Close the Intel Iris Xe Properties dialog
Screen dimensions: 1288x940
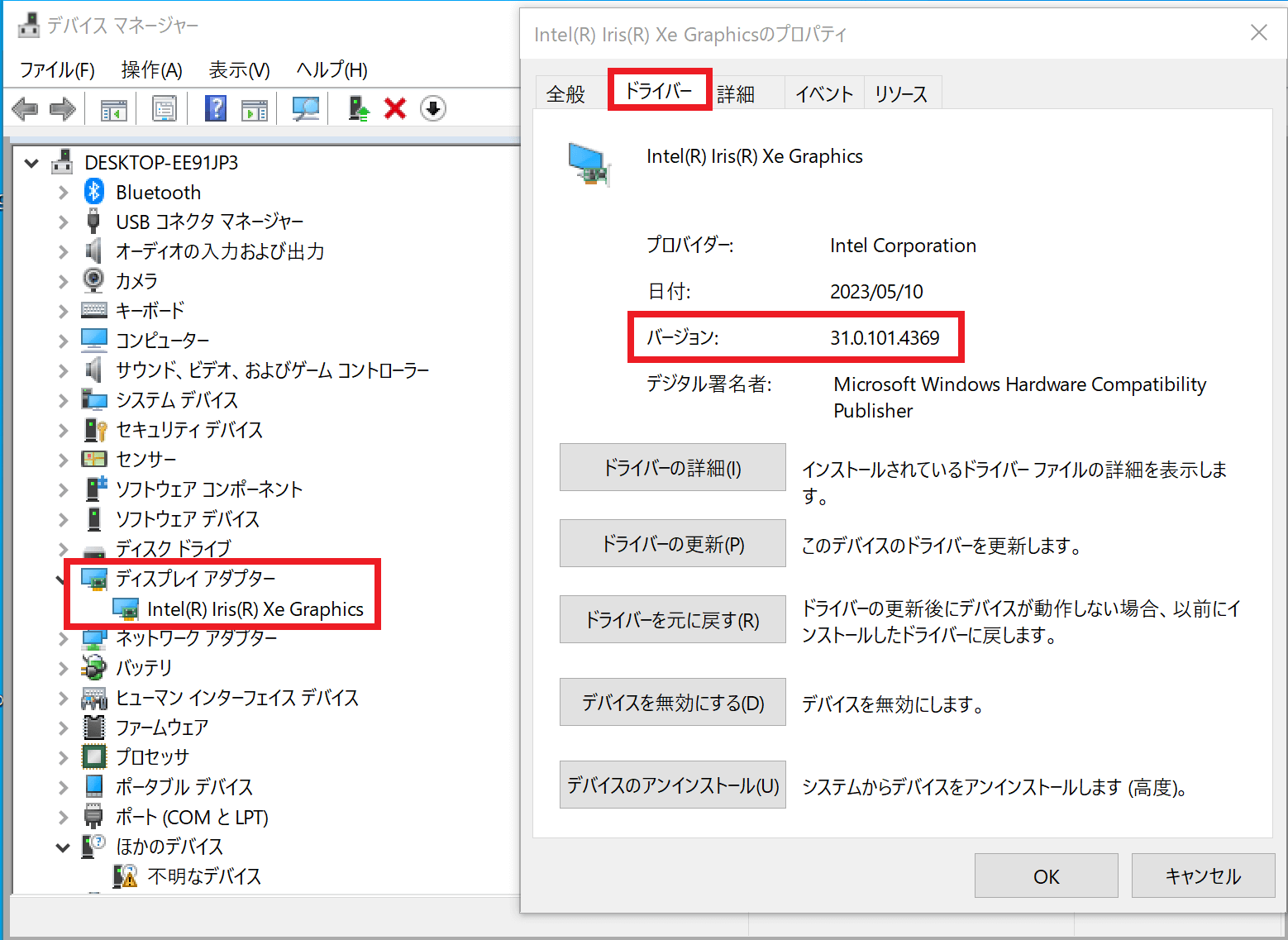pyautogui.click(x=1259, y=32)
